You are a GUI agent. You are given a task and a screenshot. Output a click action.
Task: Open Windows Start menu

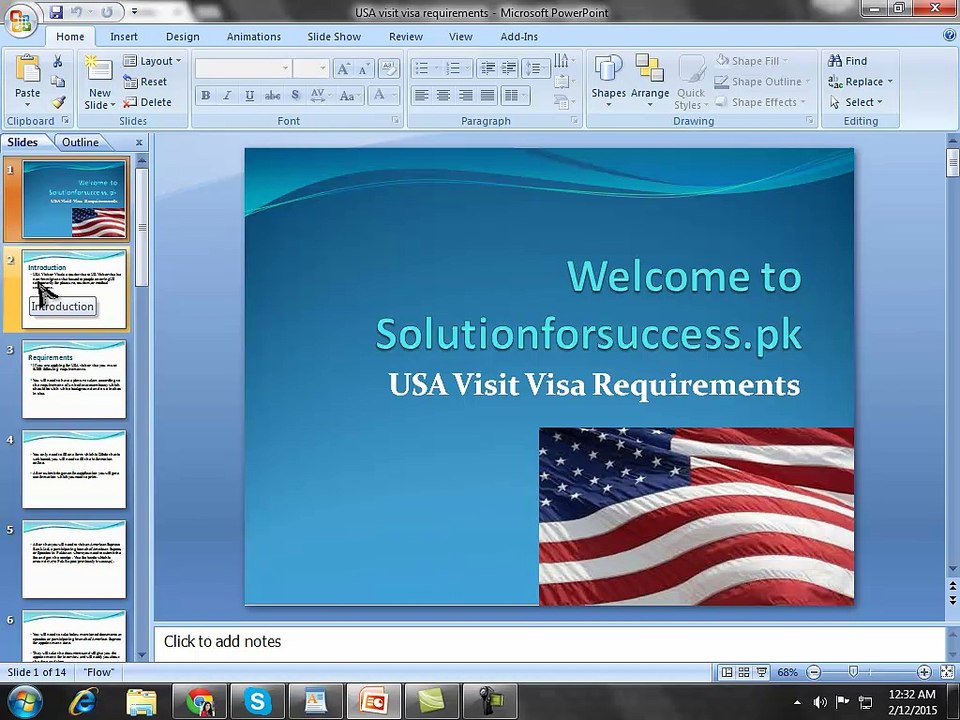25,702
